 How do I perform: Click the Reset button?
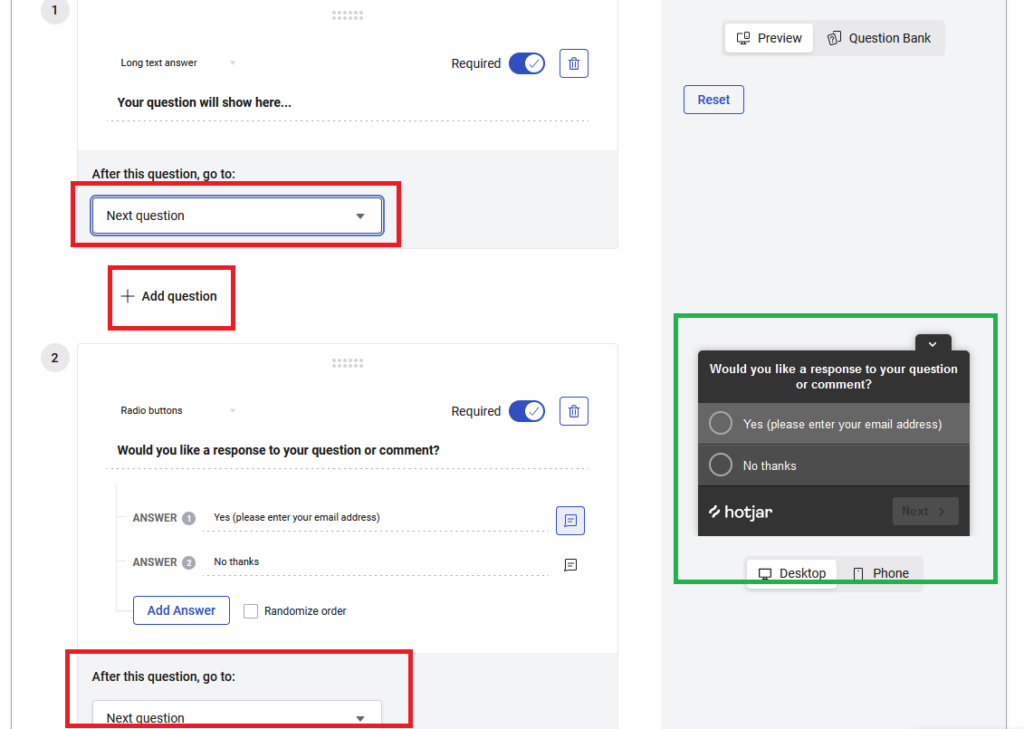click(x=713, y=100)
